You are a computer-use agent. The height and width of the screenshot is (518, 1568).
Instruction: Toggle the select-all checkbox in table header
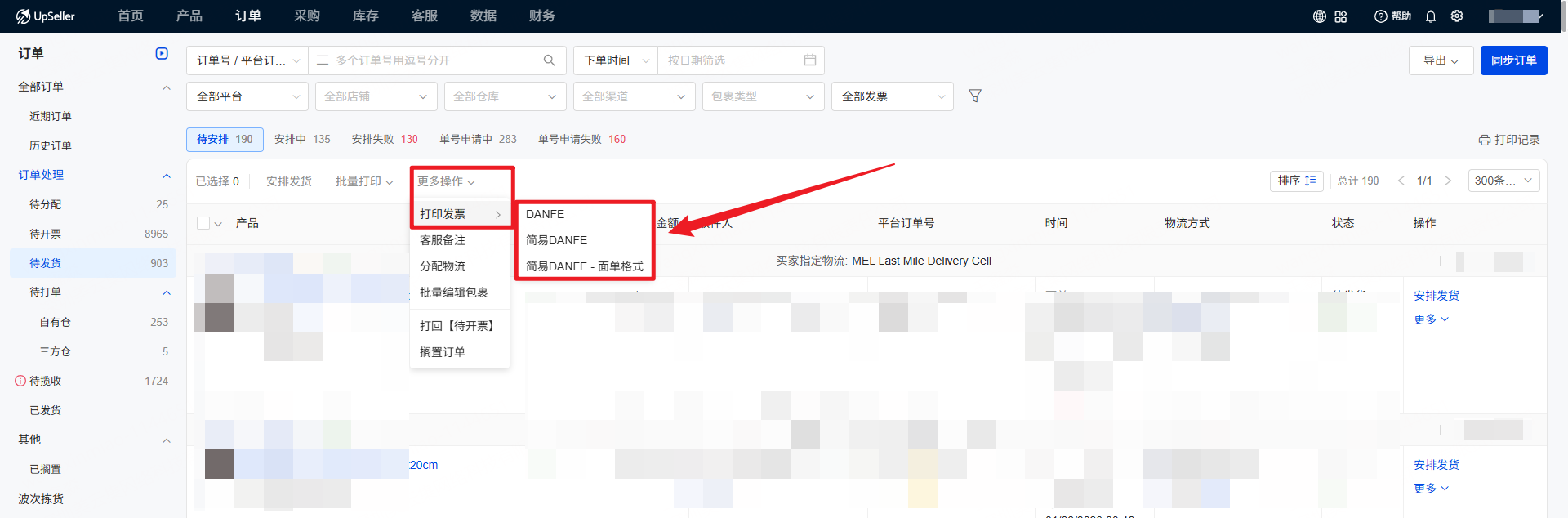click(x=203, y=223)
